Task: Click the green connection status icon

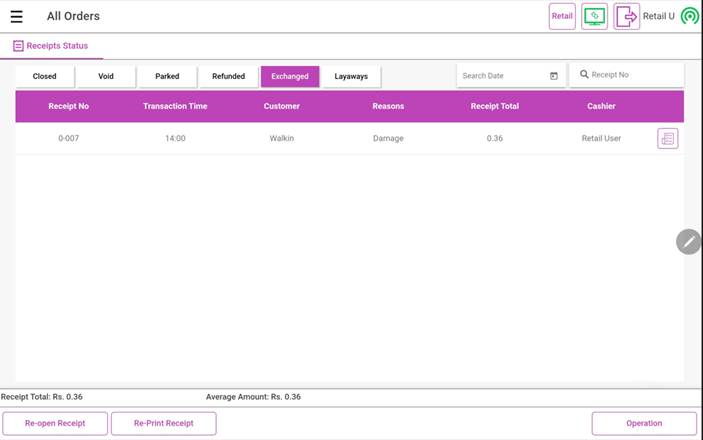Action: coord(689,16)
